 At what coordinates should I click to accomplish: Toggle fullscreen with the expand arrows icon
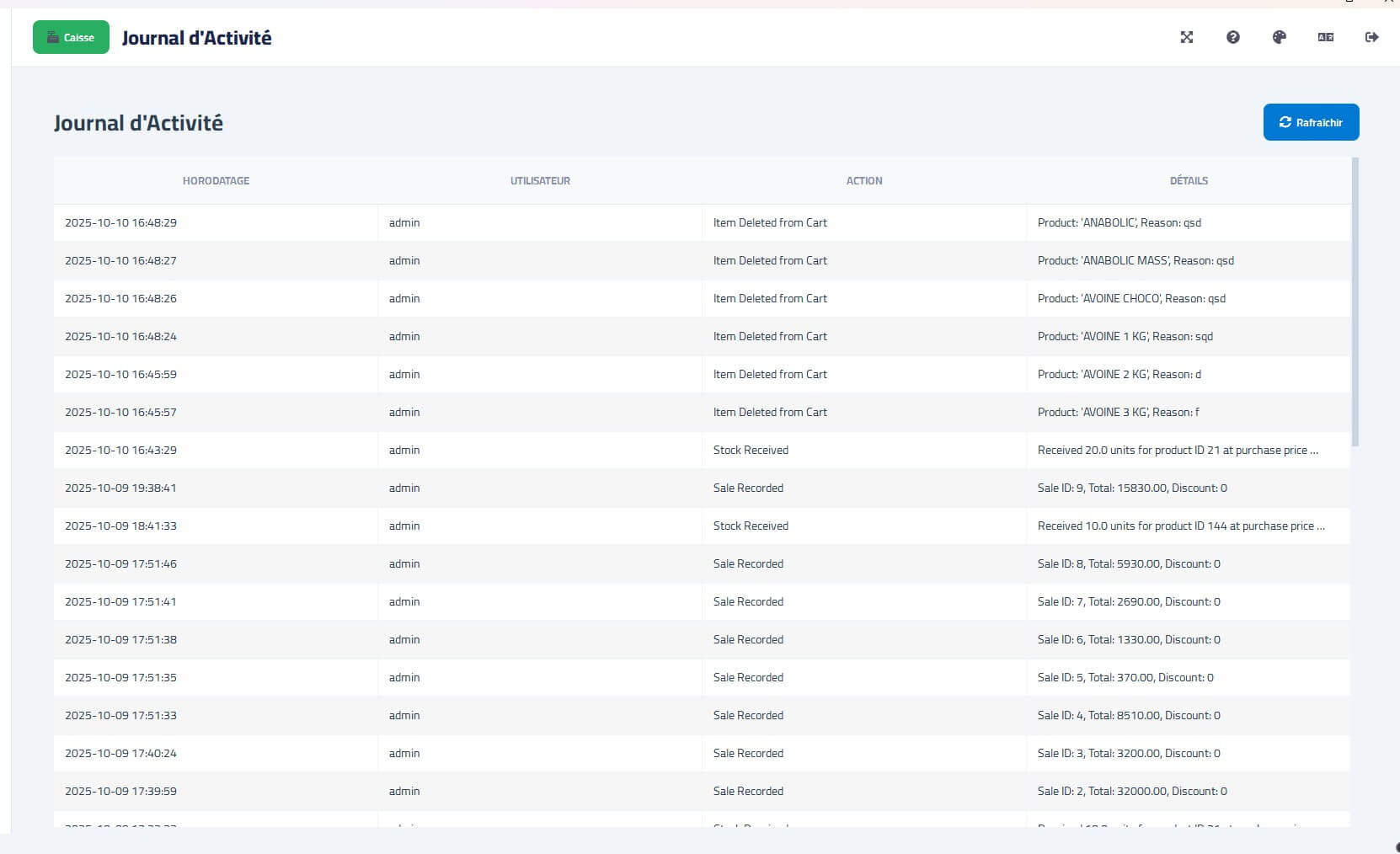point(1186,37)
